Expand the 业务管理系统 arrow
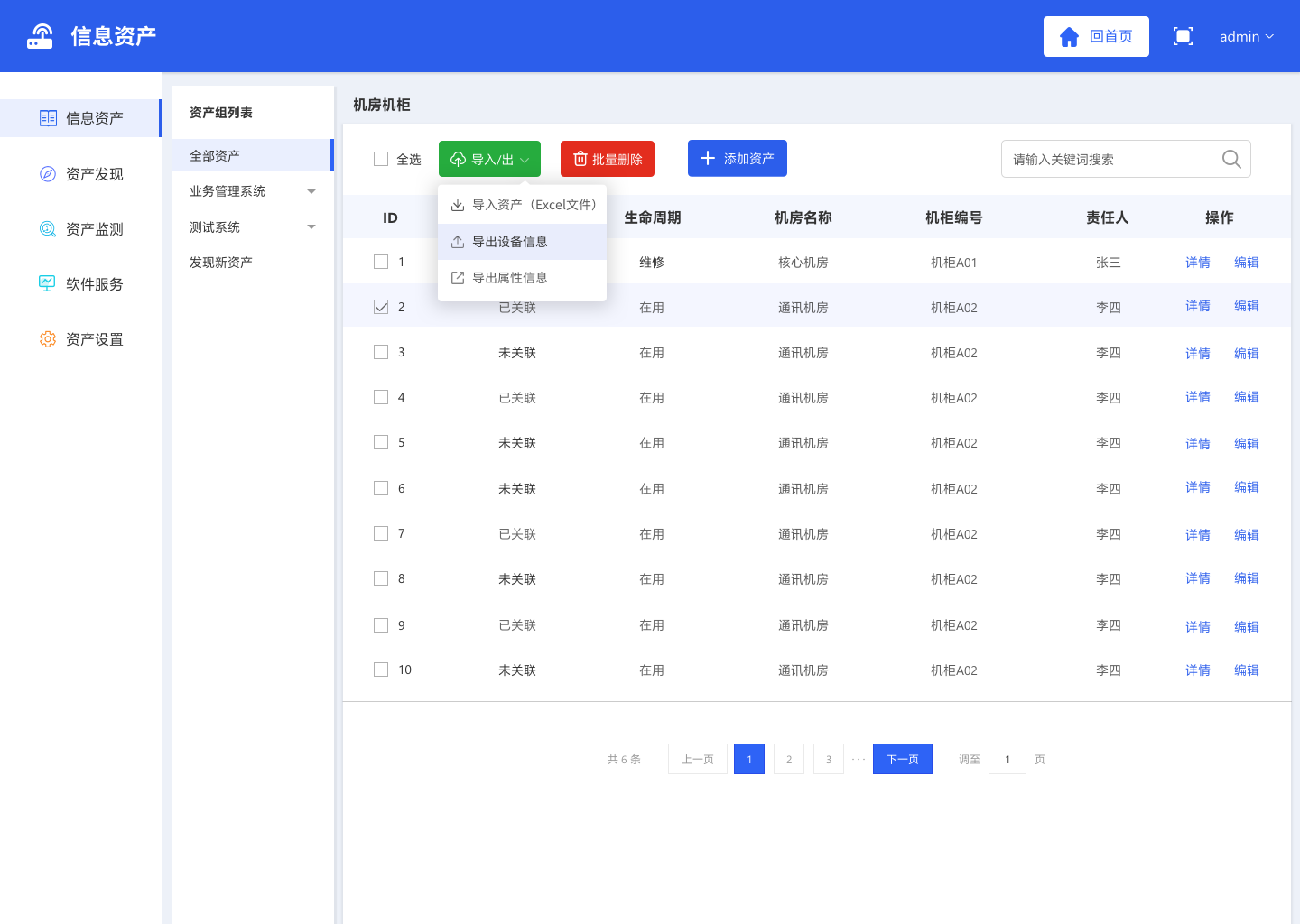 click(311, 191)
